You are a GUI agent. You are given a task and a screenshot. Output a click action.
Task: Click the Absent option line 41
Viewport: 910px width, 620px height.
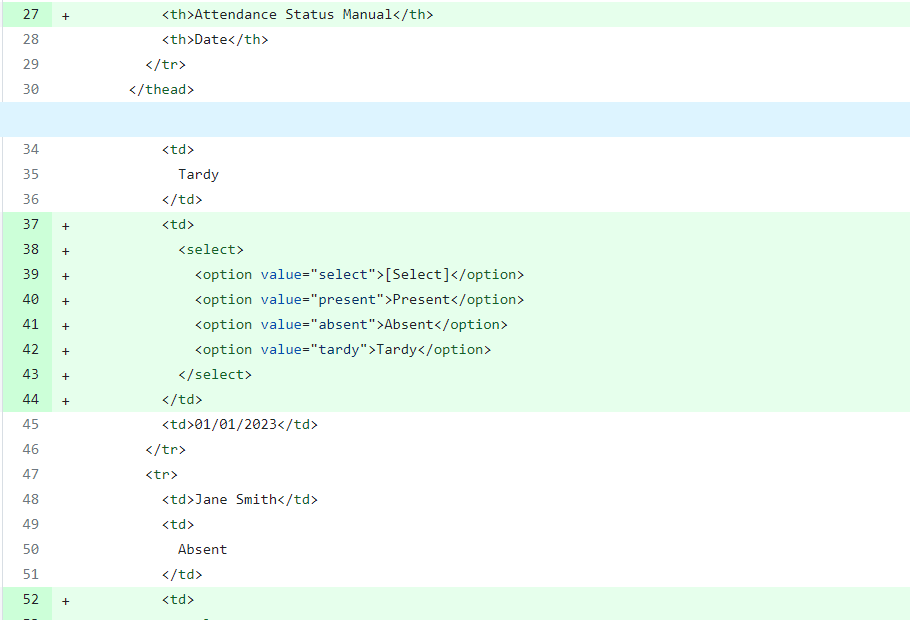click(351, 325)
